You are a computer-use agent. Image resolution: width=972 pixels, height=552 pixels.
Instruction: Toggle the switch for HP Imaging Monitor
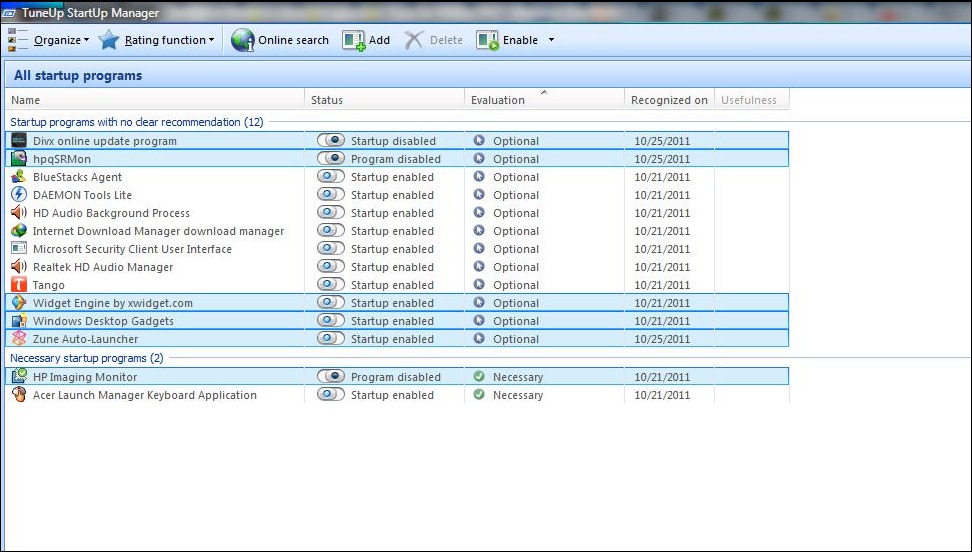[330, 376]
